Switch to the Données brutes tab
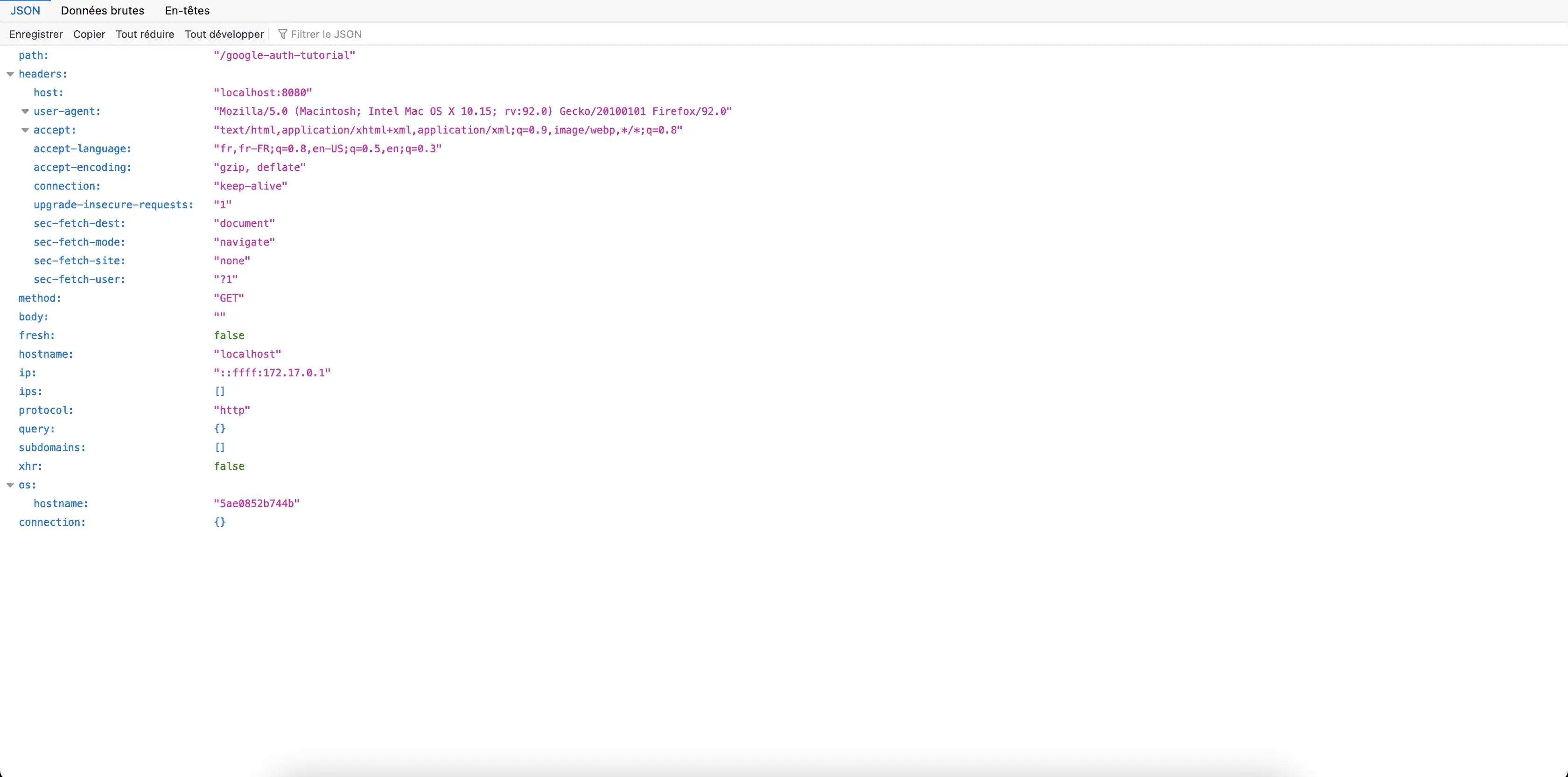This screenshot has height=777, width=1568. pyautogui.click(x=102, y=10)
